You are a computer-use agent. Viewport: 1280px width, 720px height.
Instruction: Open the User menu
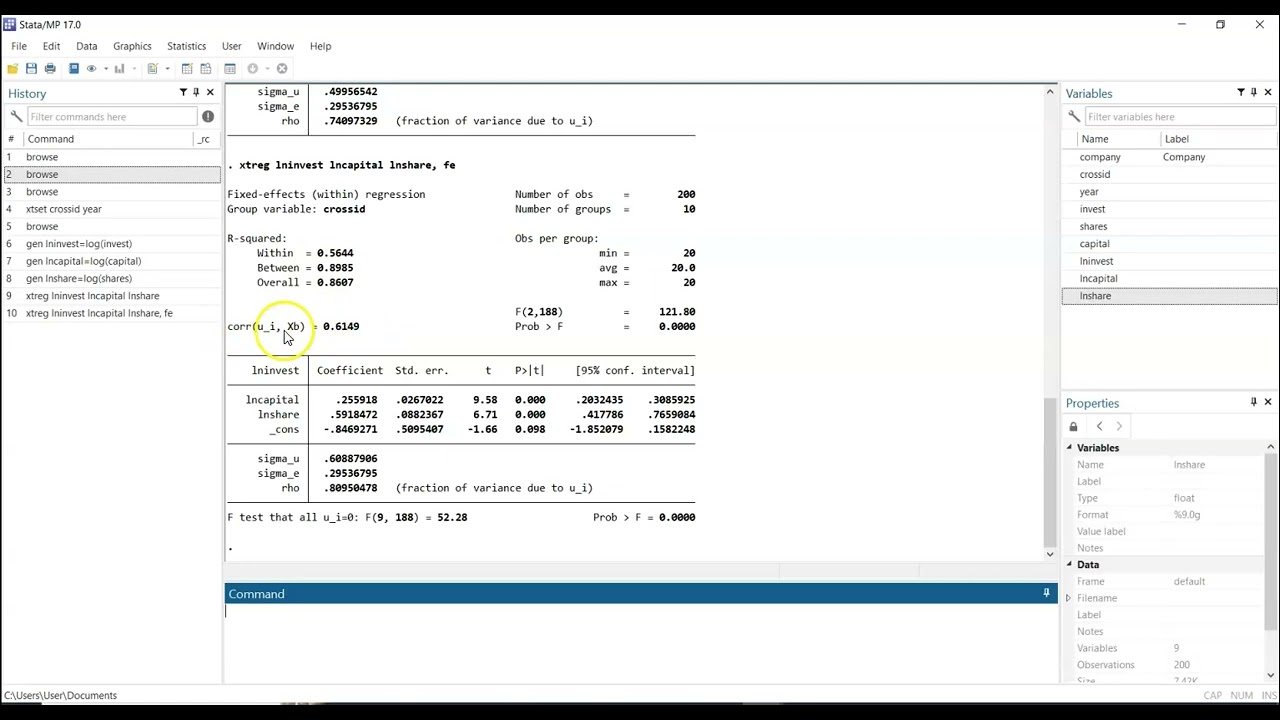(x=231, y=46)
